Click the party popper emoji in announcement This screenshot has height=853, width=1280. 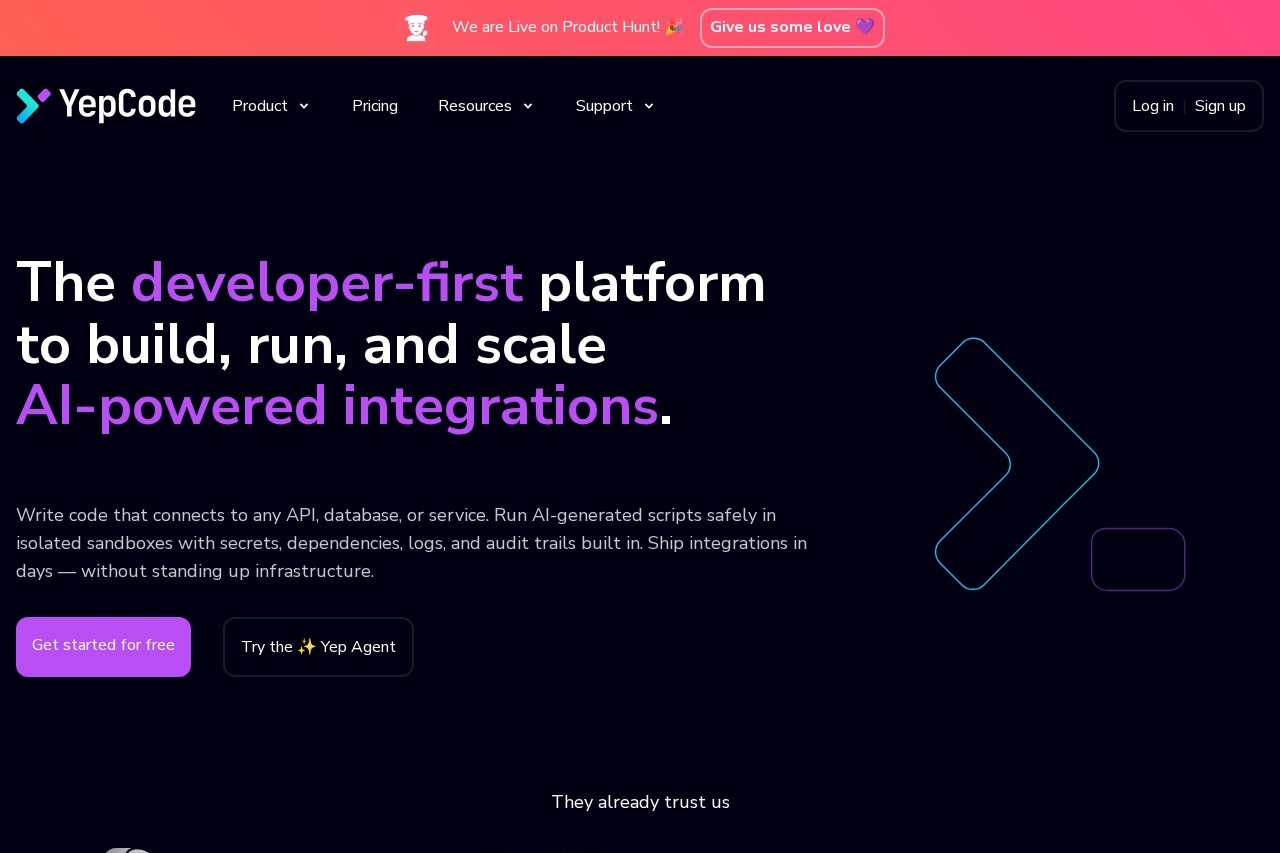point(674,27)
